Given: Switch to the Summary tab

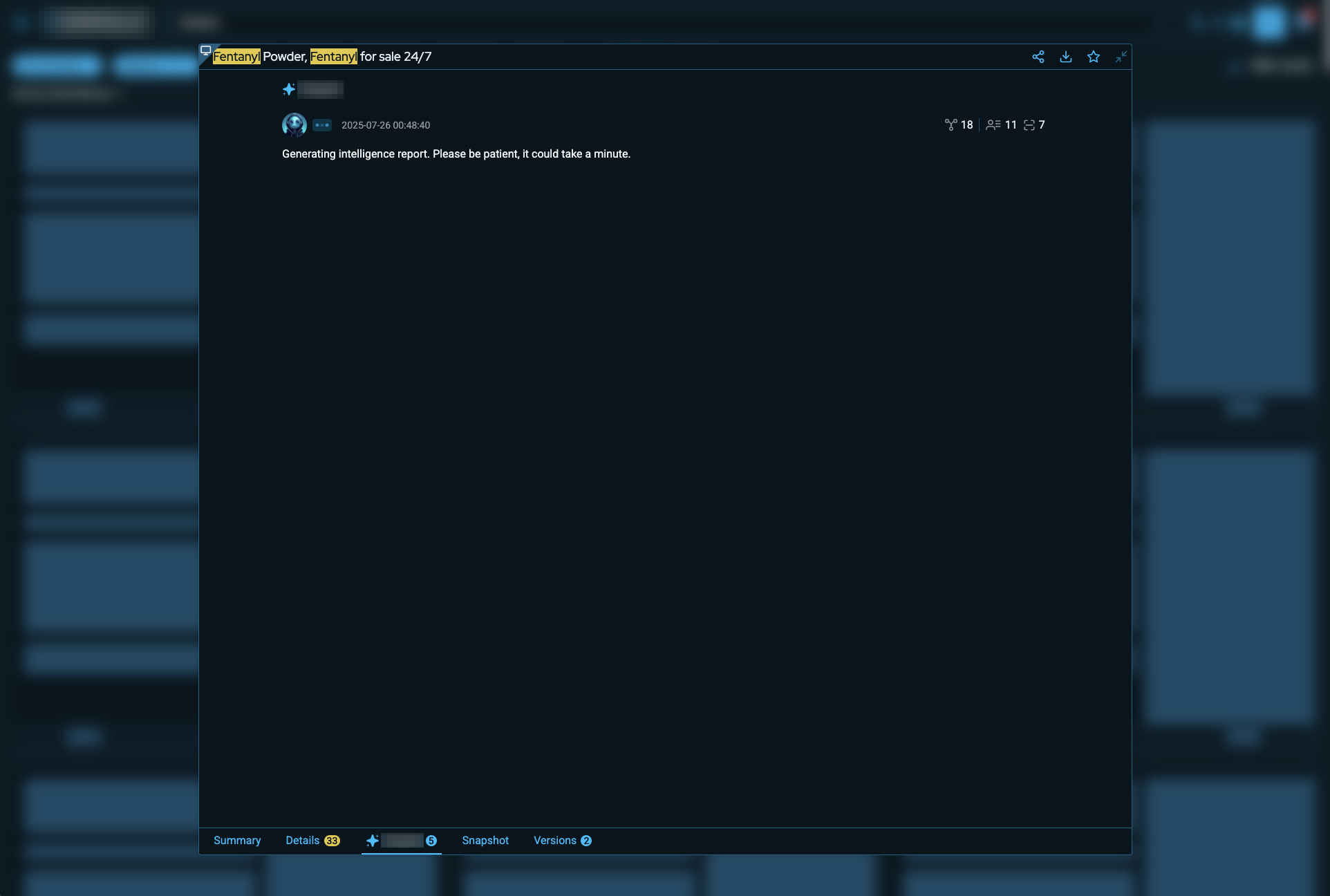Looking at the screenshot, I should pos(237,841).
